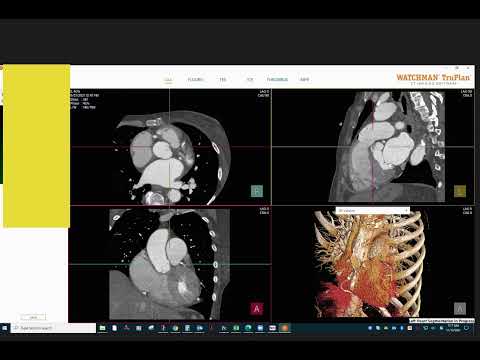This screenshot has width=480, height=360.
Task: Click the WATCHMAN TruPlan logo
Action: tap(433, 79)
